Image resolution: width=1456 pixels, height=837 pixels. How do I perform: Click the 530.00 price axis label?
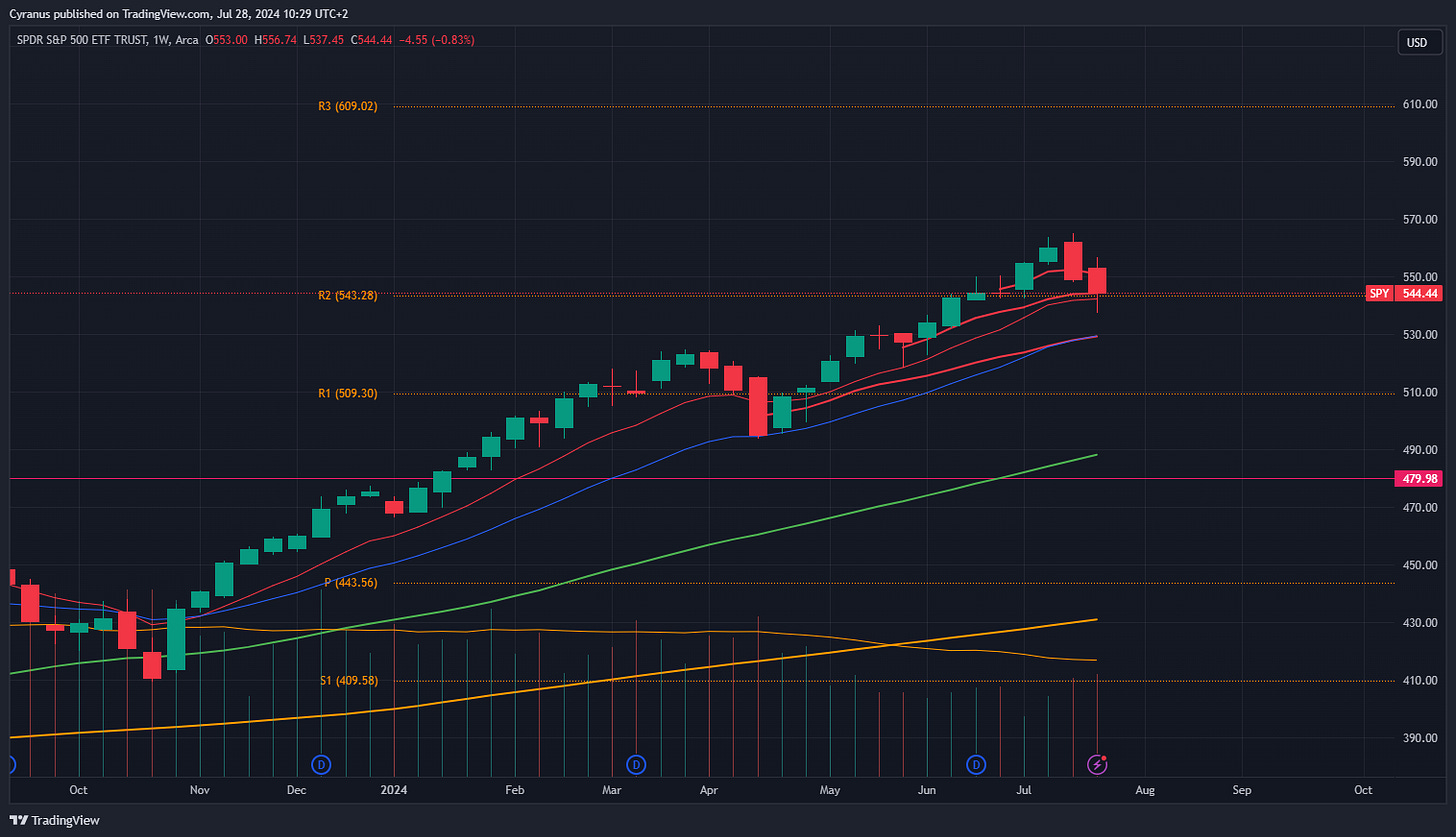(1421, 335)
